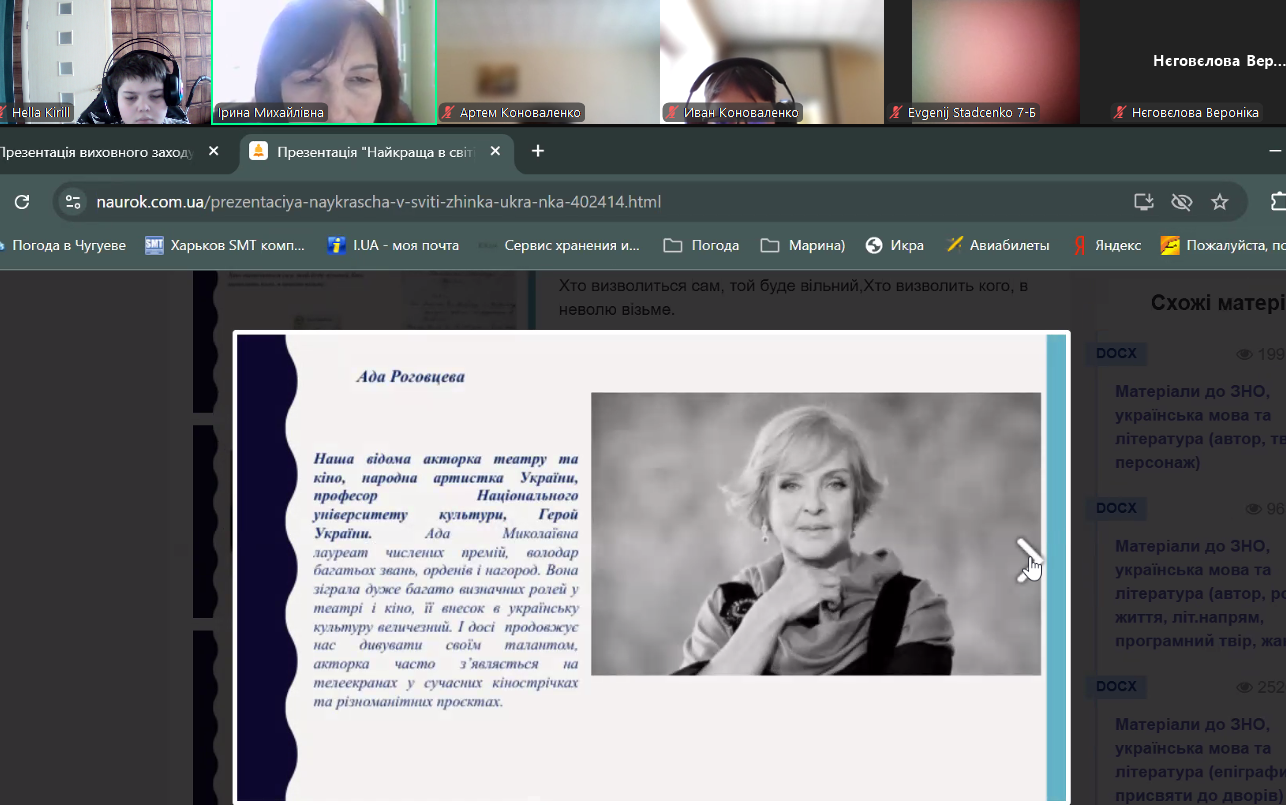The width and height of the screenshot is (1286, 805).
Task: Close the Презентація виховного заходу tab
Action: pyautogui.click(x=213, y=152)
